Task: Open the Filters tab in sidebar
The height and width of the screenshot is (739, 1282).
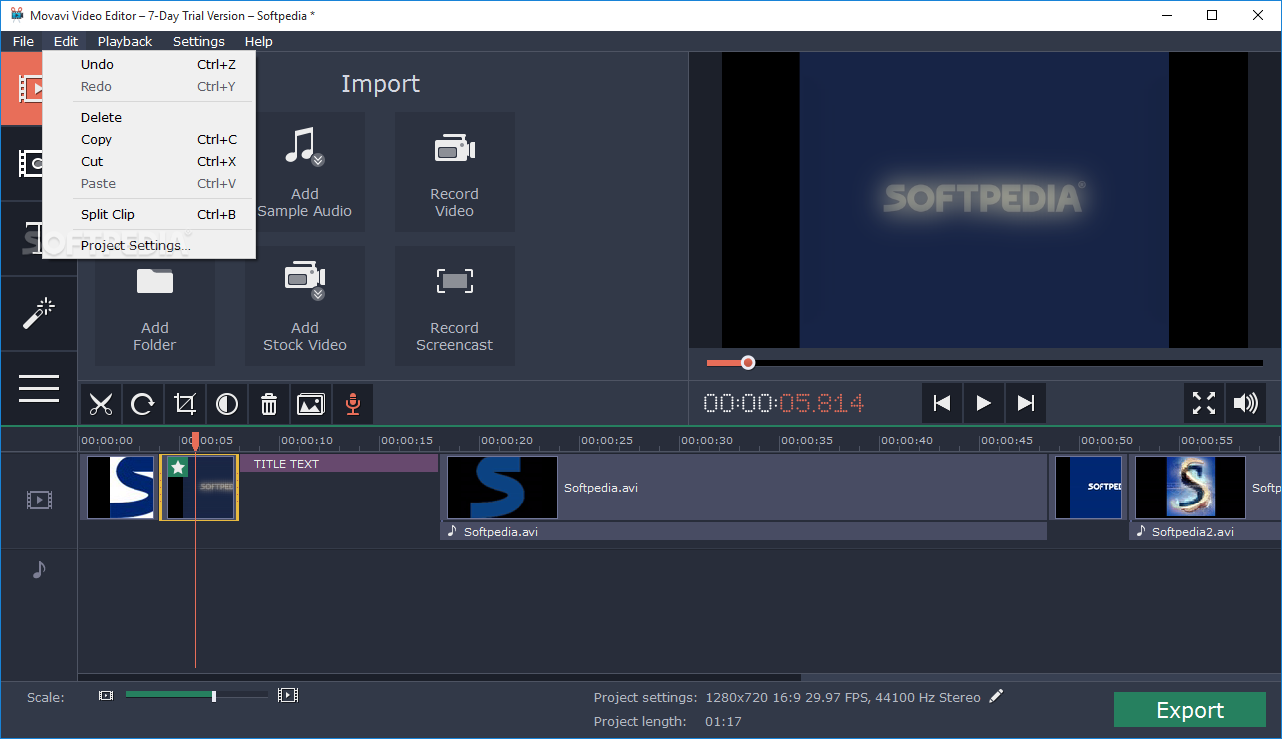Action: [21, 163]
